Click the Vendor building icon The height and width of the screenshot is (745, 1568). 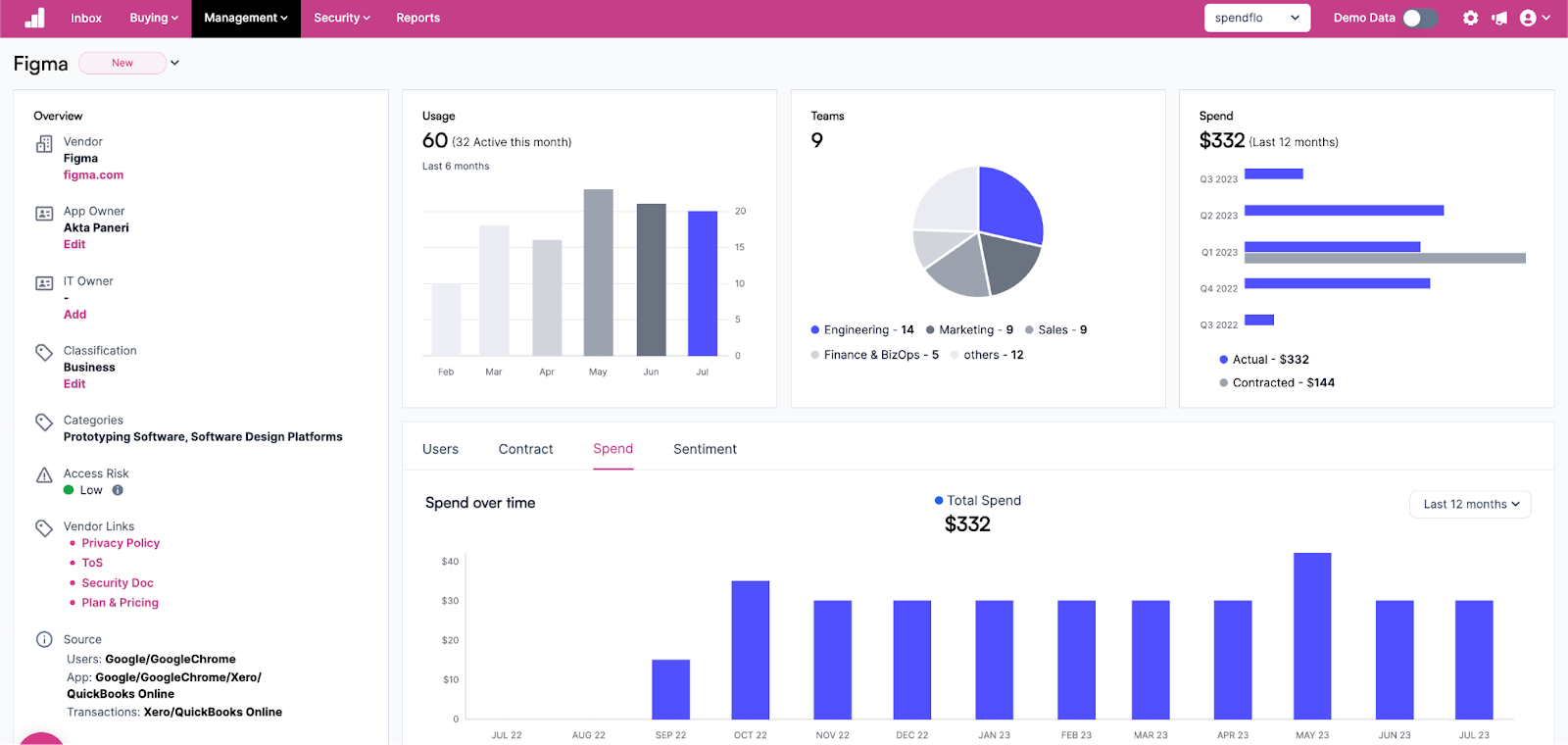[x=44, y=144]
